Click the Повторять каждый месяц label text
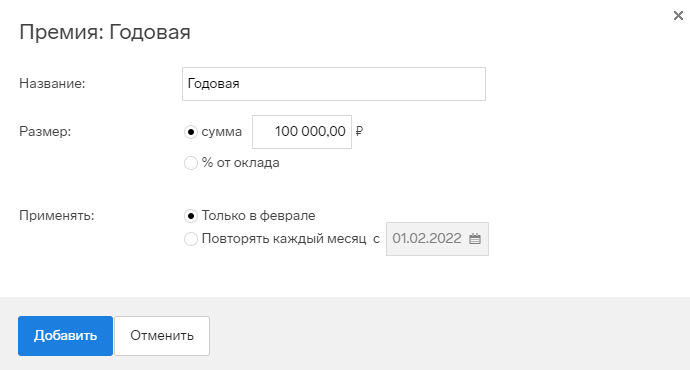The image size is (690, 370). (284, 239)
